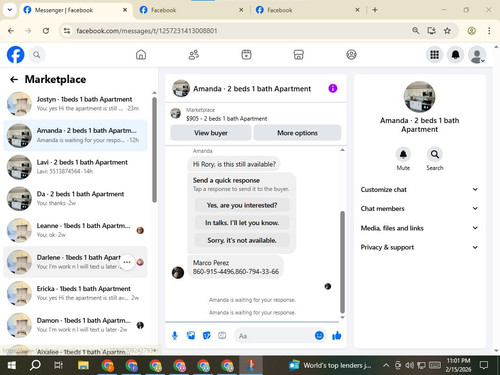The width and height of the screenshot is (500, 375).
Task: Open the Groups icon in top navigation
Action: [351, 55]
